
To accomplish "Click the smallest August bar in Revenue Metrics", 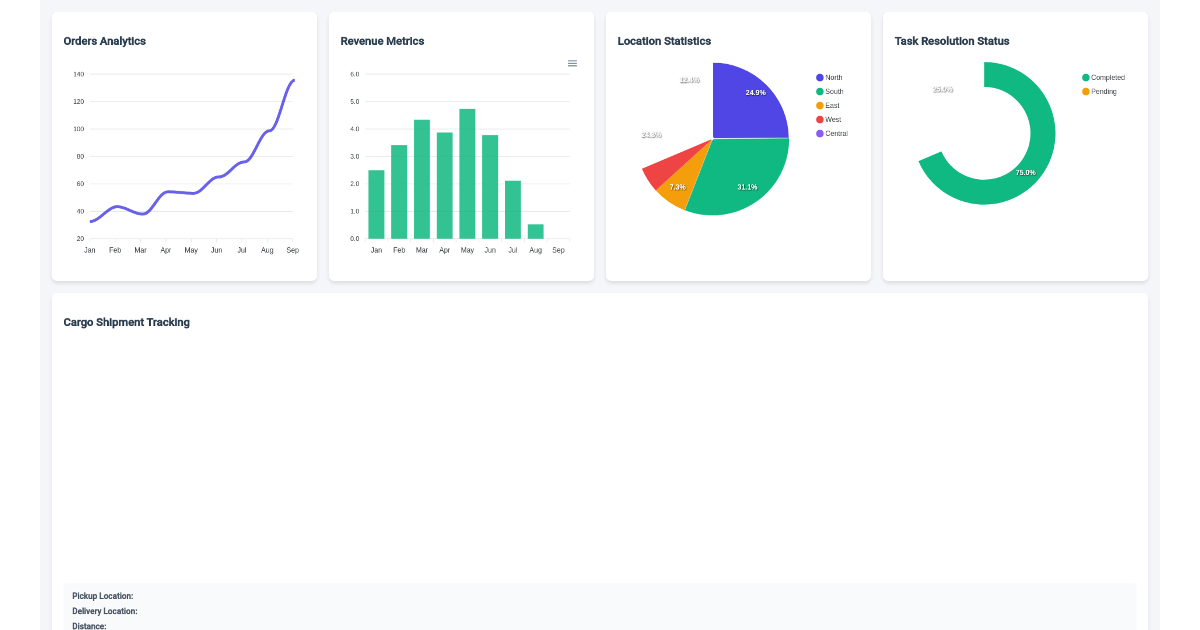I will click(x=536, y=230).
